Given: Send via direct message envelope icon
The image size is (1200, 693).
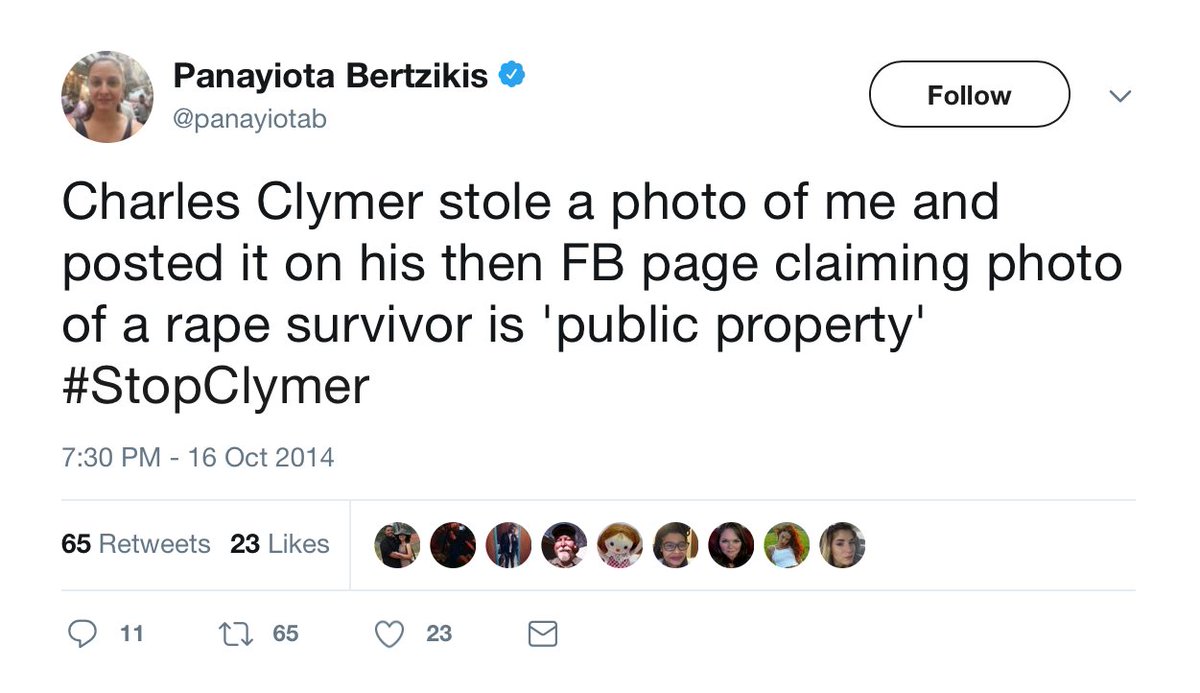Looking at the screenshot, I should click(x=542, y=634).
